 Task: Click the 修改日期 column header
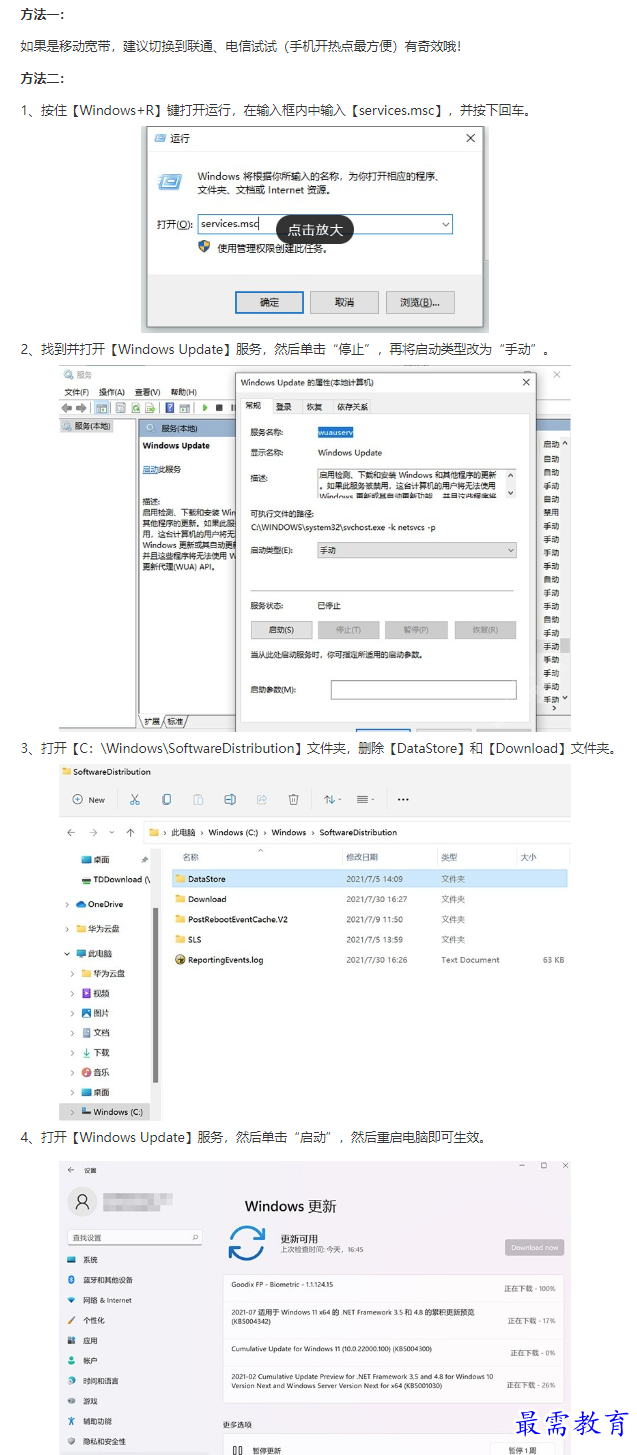click(x=362, y=858)
